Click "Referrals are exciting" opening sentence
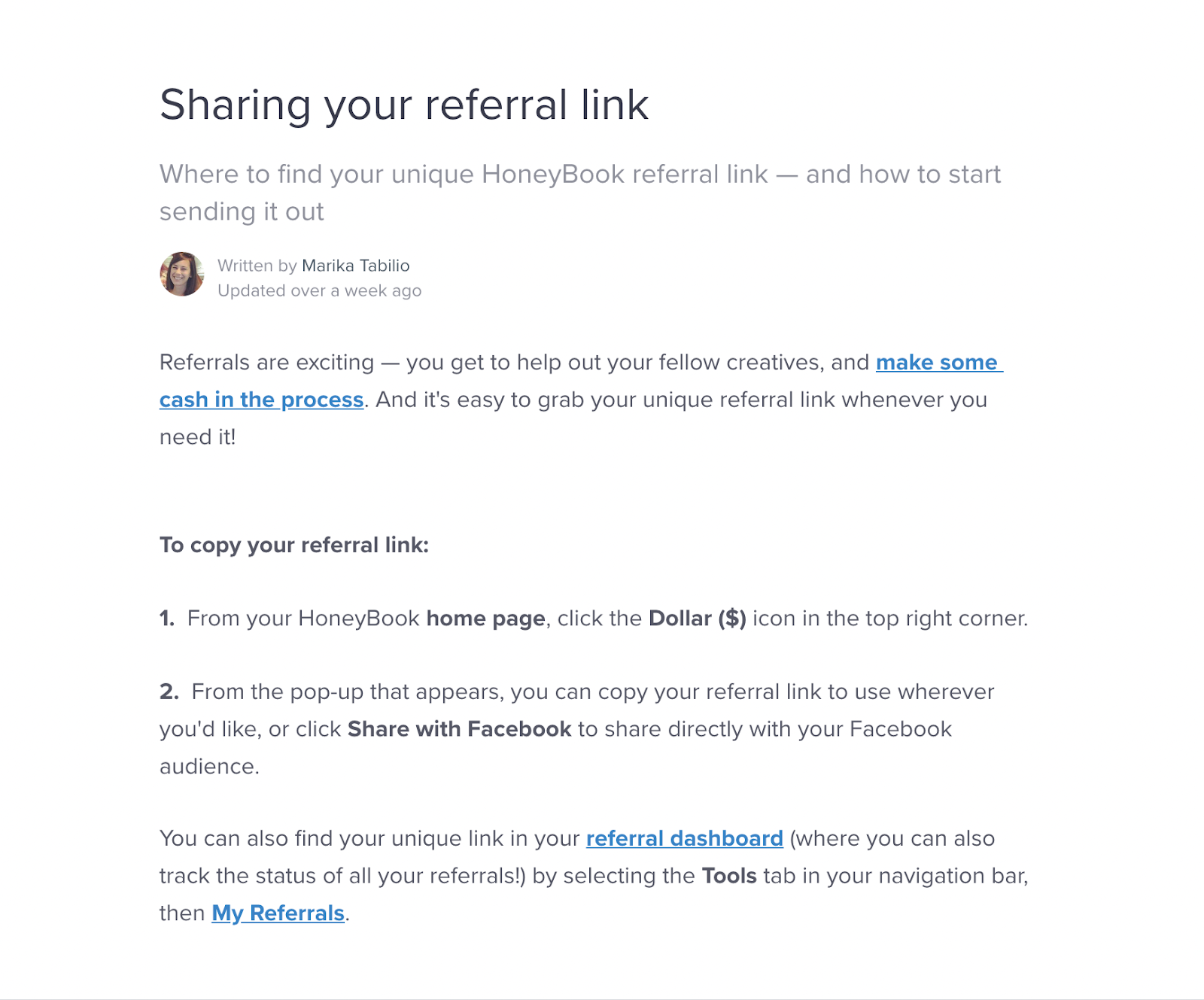This screenshot has height=1000, width=1204. click(266, 363)
